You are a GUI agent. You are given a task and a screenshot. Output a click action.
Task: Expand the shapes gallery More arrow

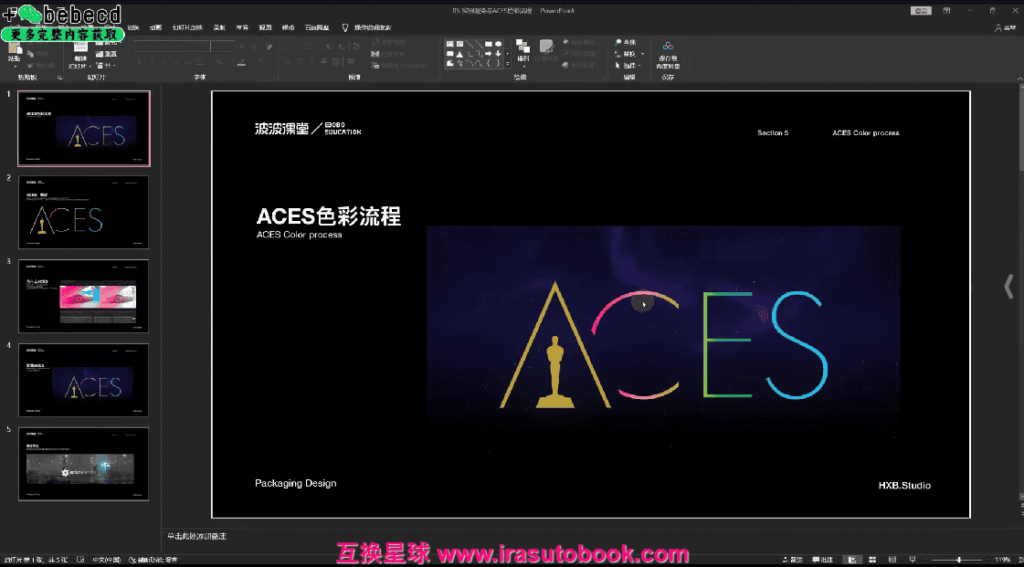coord(507,63)
